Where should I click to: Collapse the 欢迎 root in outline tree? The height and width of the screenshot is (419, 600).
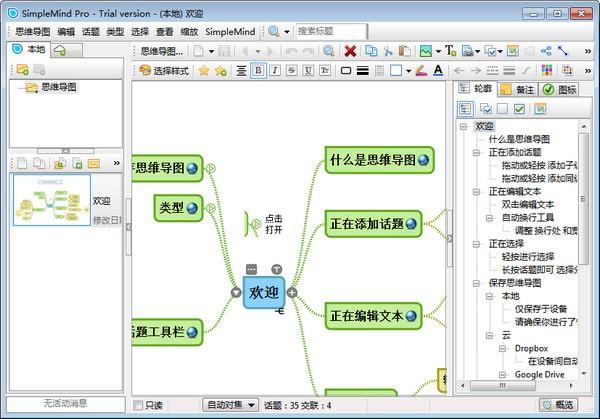(x=463, y=126)
